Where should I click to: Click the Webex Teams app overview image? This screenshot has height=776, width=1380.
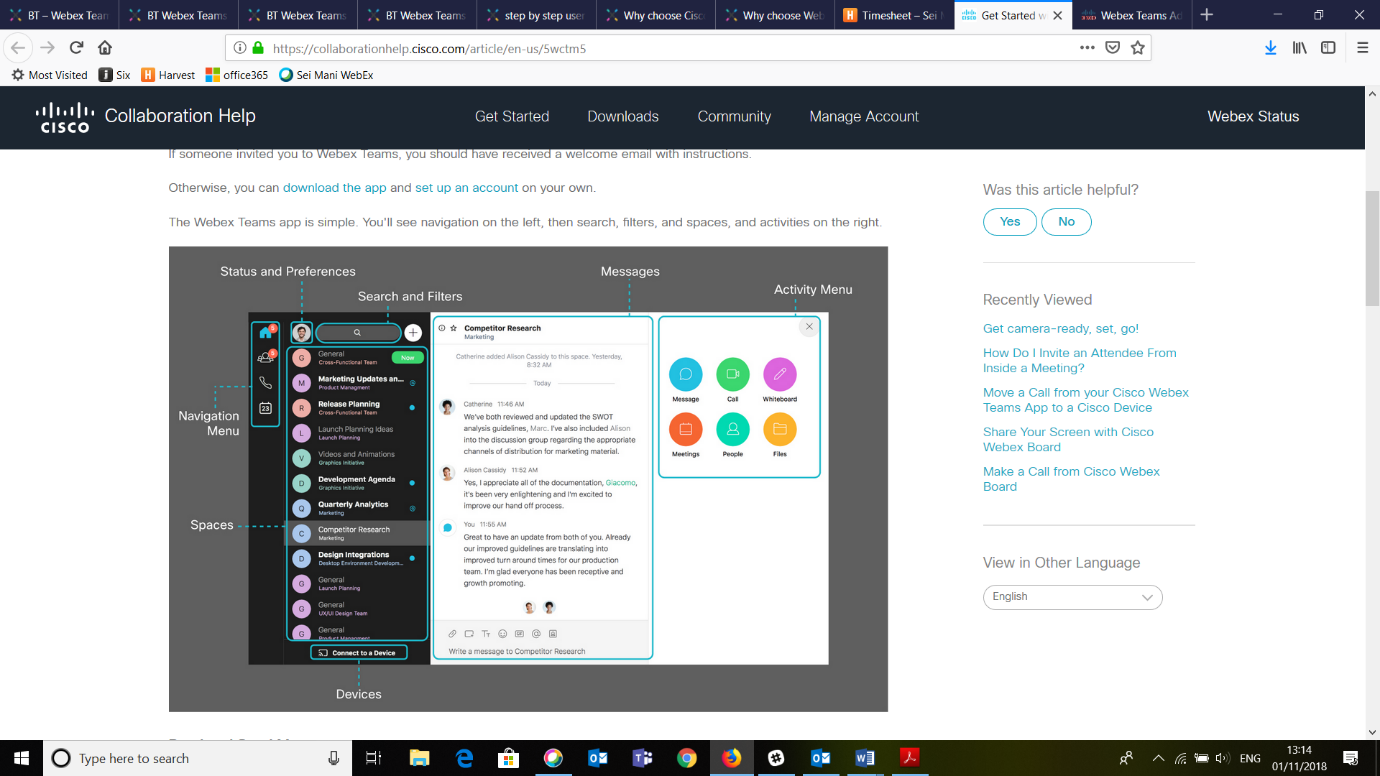[x=528, y=479]
